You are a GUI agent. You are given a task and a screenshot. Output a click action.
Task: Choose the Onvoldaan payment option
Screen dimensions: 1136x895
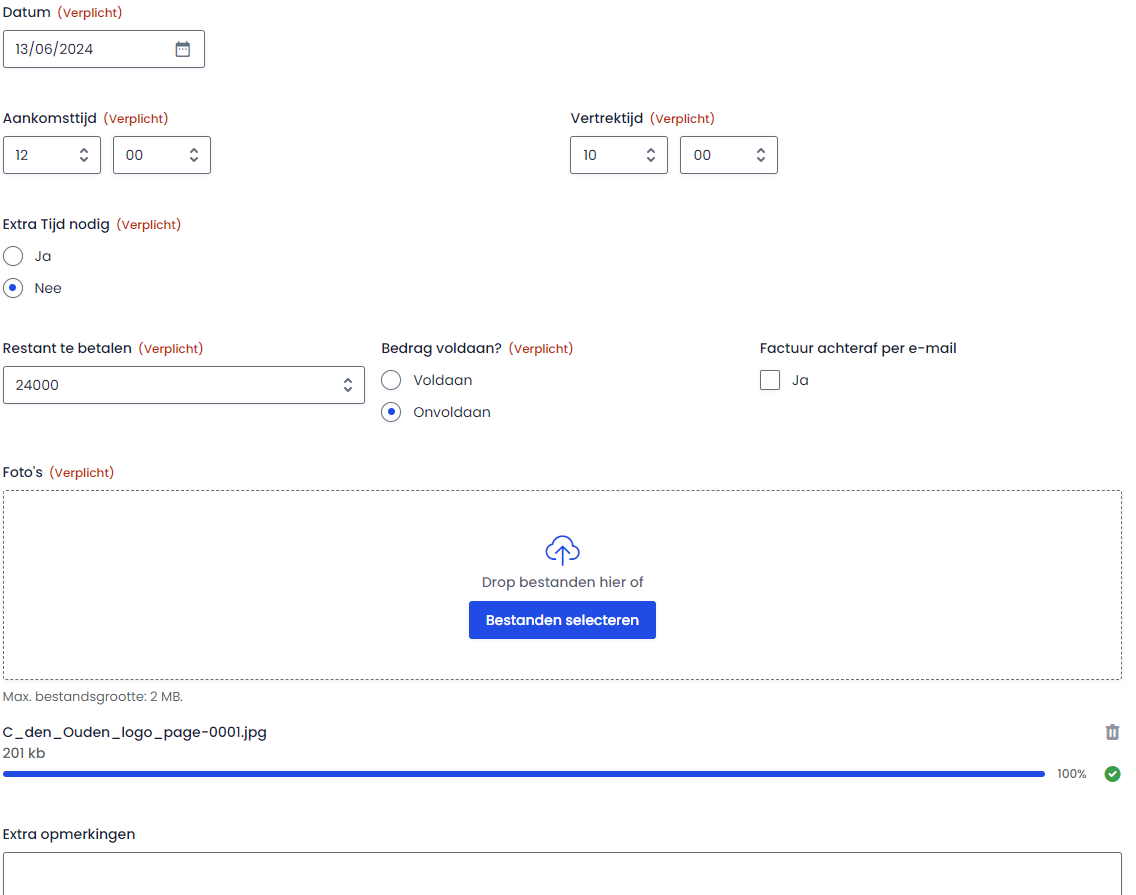click(x=391, y=413)
